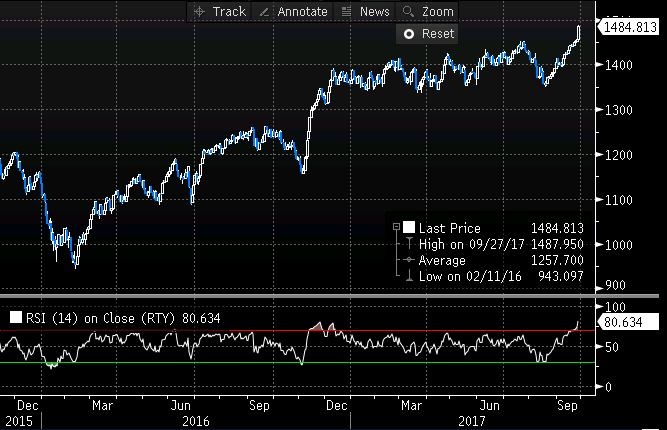Click the gray divider between chart panels
667x430 pixels.
click(x=300, y=295)
